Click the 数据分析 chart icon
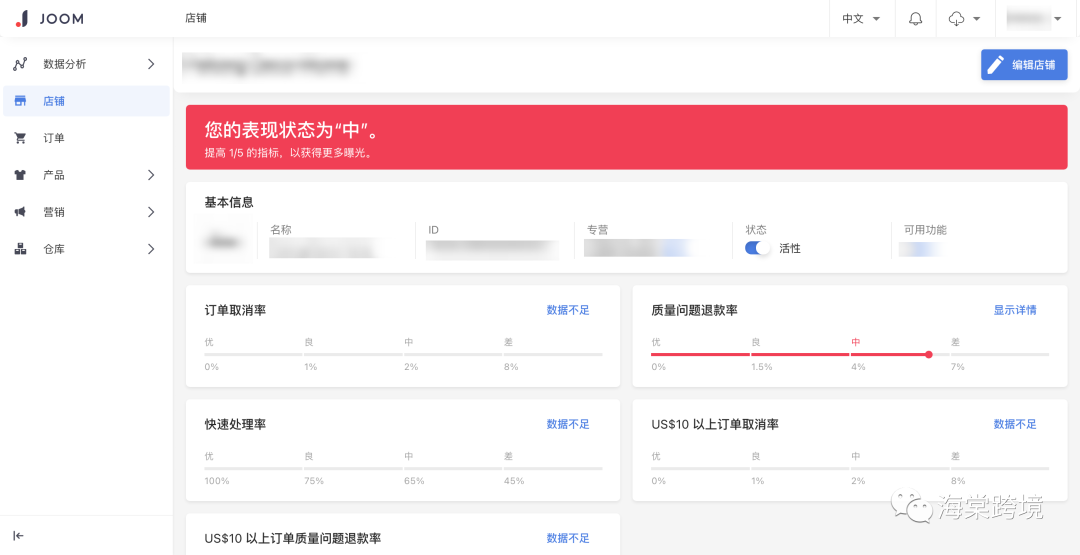The width and height of the screenshot is (1080, 555). coord(20,64)
